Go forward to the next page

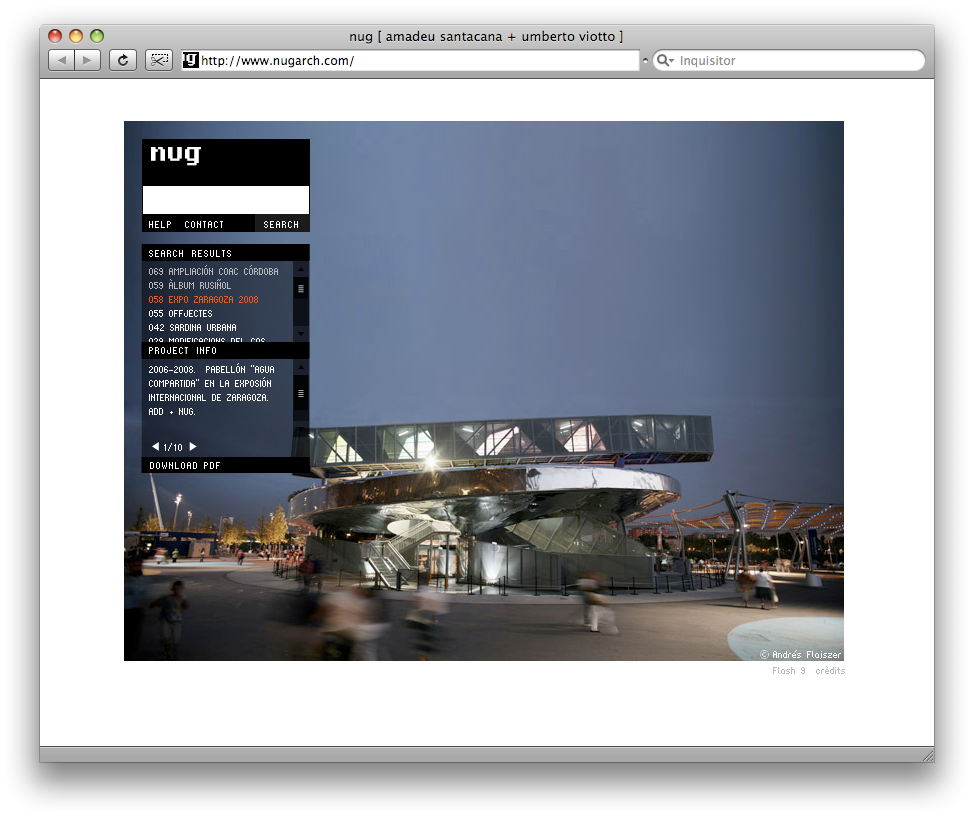[88, 60]
